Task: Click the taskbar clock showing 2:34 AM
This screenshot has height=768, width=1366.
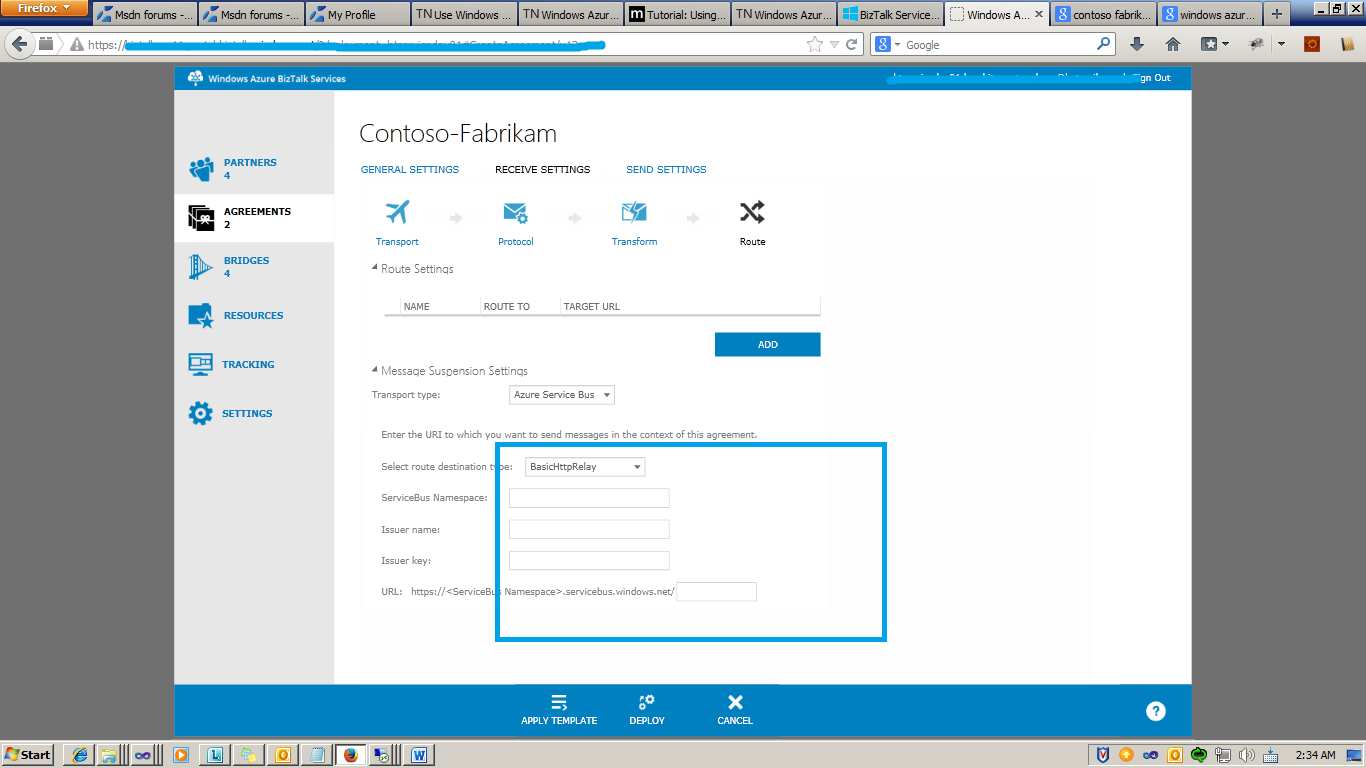Action: pos(1316,755)
